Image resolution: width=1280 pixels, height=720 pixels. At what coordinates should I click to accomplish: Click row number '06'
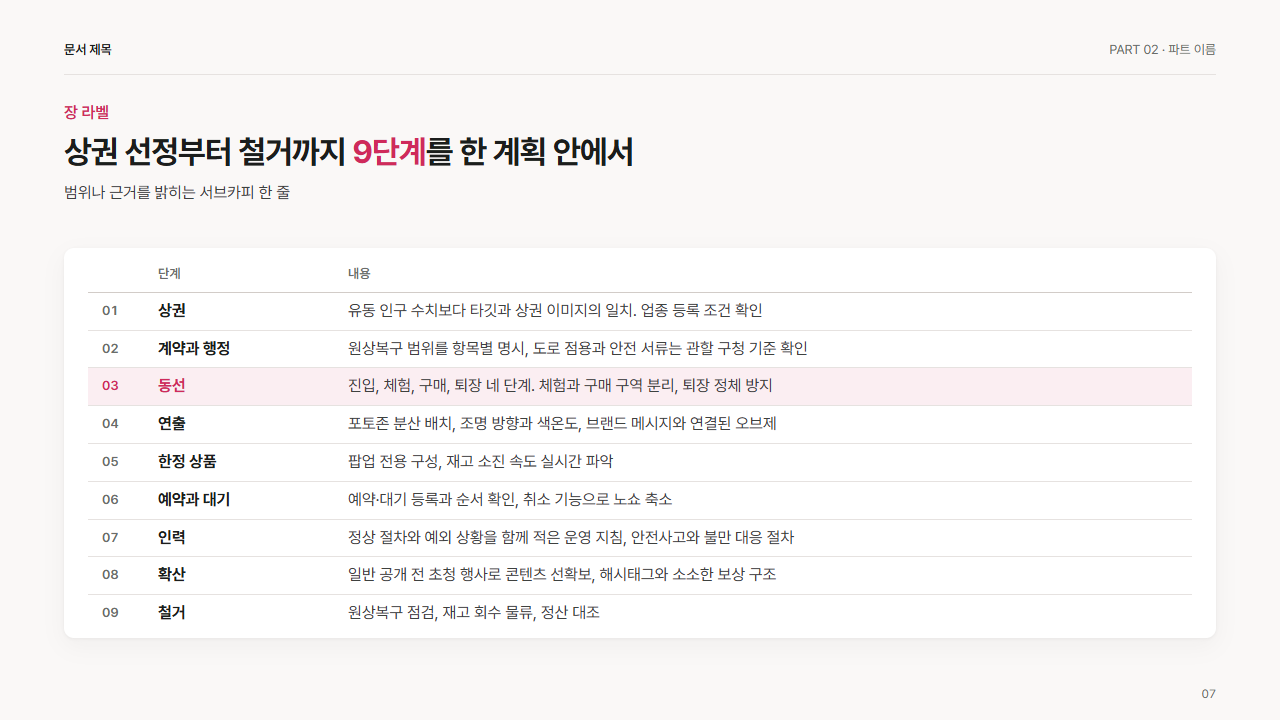110,500
